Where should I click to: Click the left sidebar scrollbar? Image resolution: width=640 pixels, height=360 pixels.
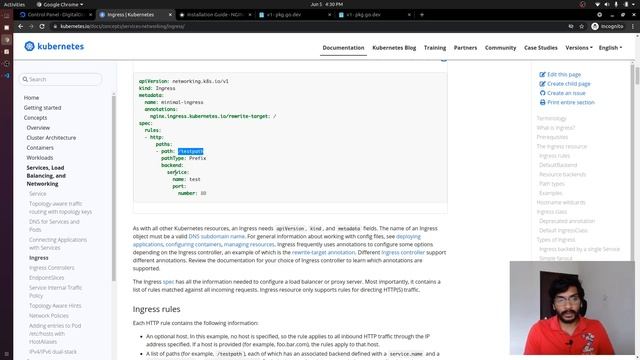tap(113, 188)
